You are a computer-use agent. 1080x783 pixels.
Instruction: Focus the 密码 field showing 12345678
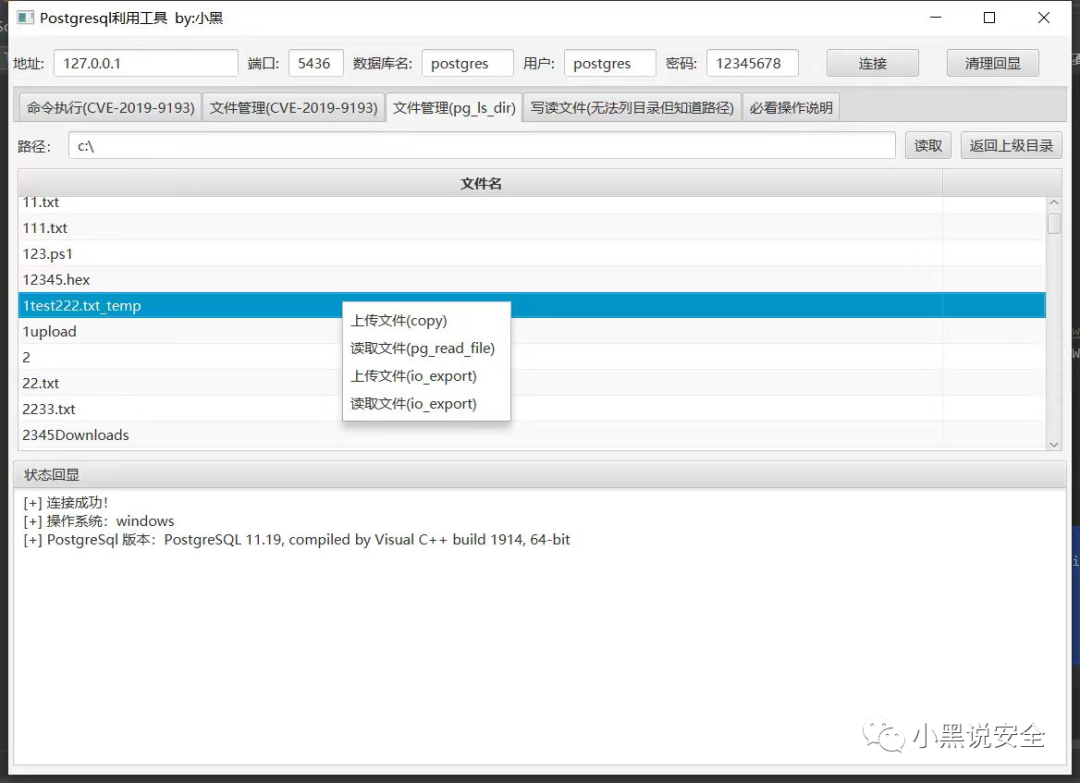coord(752,63)
